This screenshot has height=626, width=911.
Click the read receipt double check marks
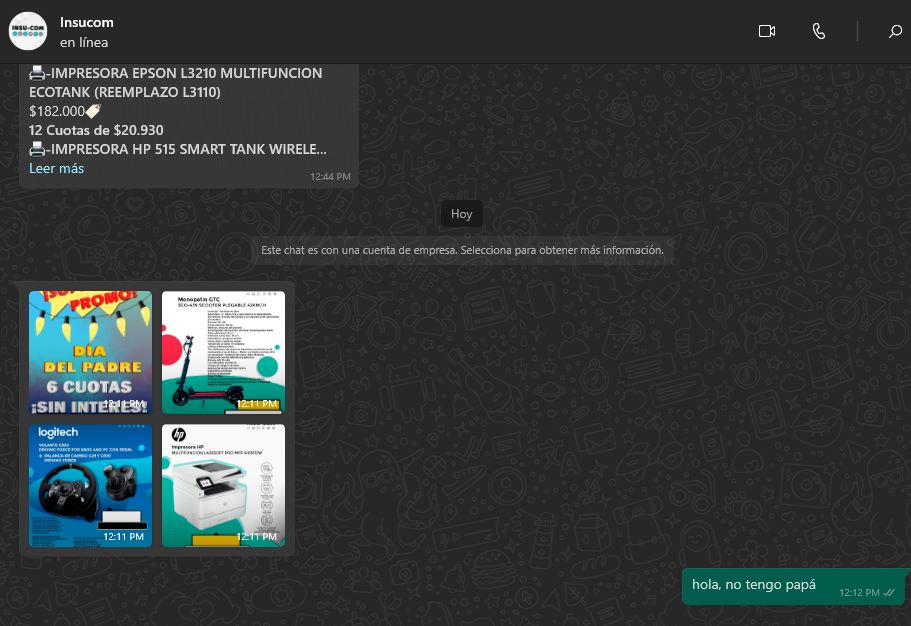pos(889,593)
